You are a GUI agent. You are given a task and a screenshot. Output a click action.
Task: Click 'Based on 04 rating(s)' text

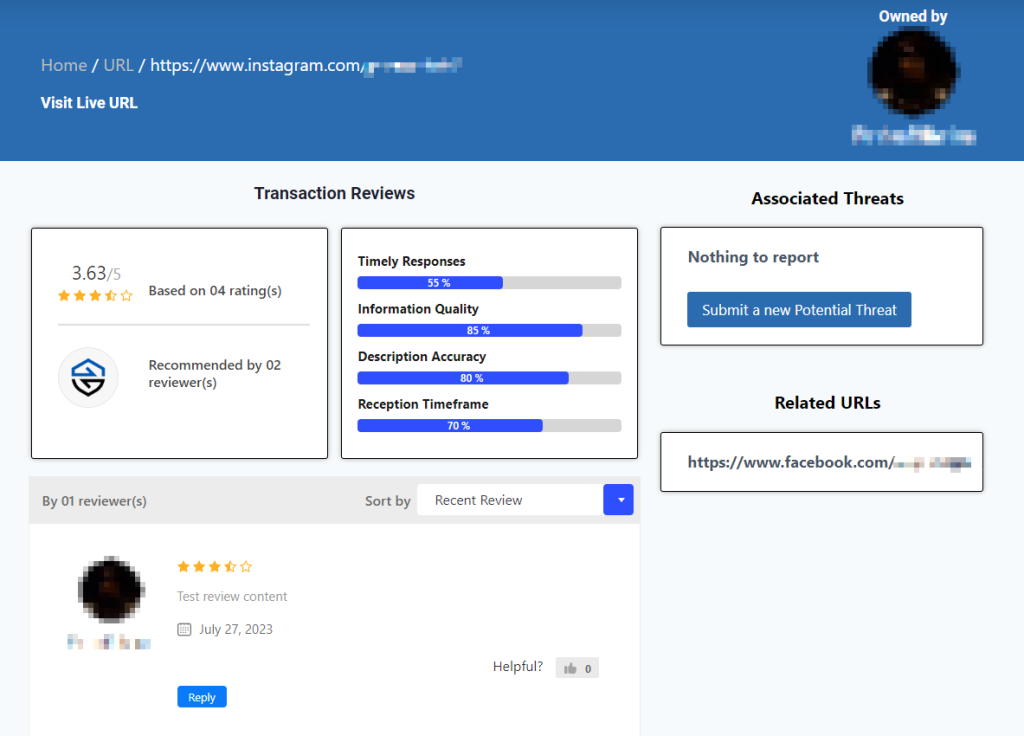215,291
